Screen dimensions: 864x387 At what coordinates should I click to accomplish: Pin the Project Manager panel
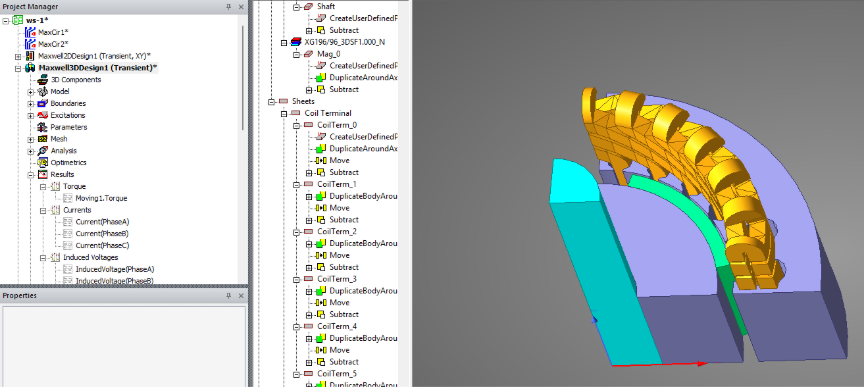[229, 7]
